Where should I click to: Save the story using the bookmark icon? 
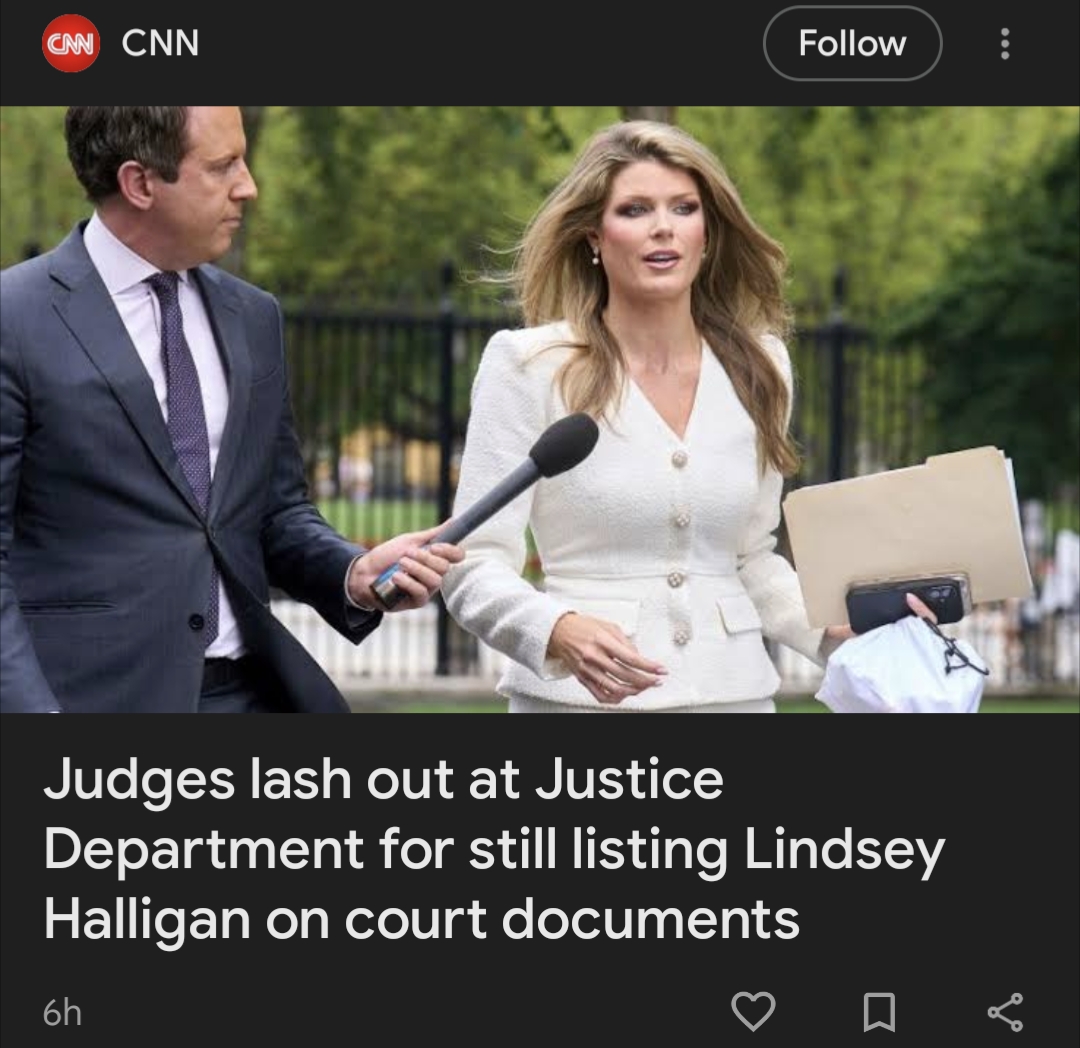880,1012
